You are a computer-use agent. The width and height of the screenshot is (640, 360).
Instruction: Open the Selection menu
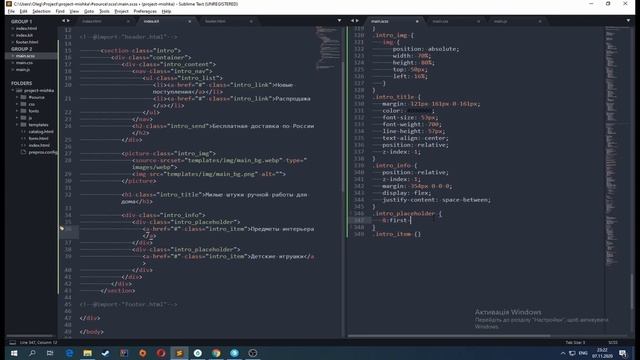tap(42, 11)
